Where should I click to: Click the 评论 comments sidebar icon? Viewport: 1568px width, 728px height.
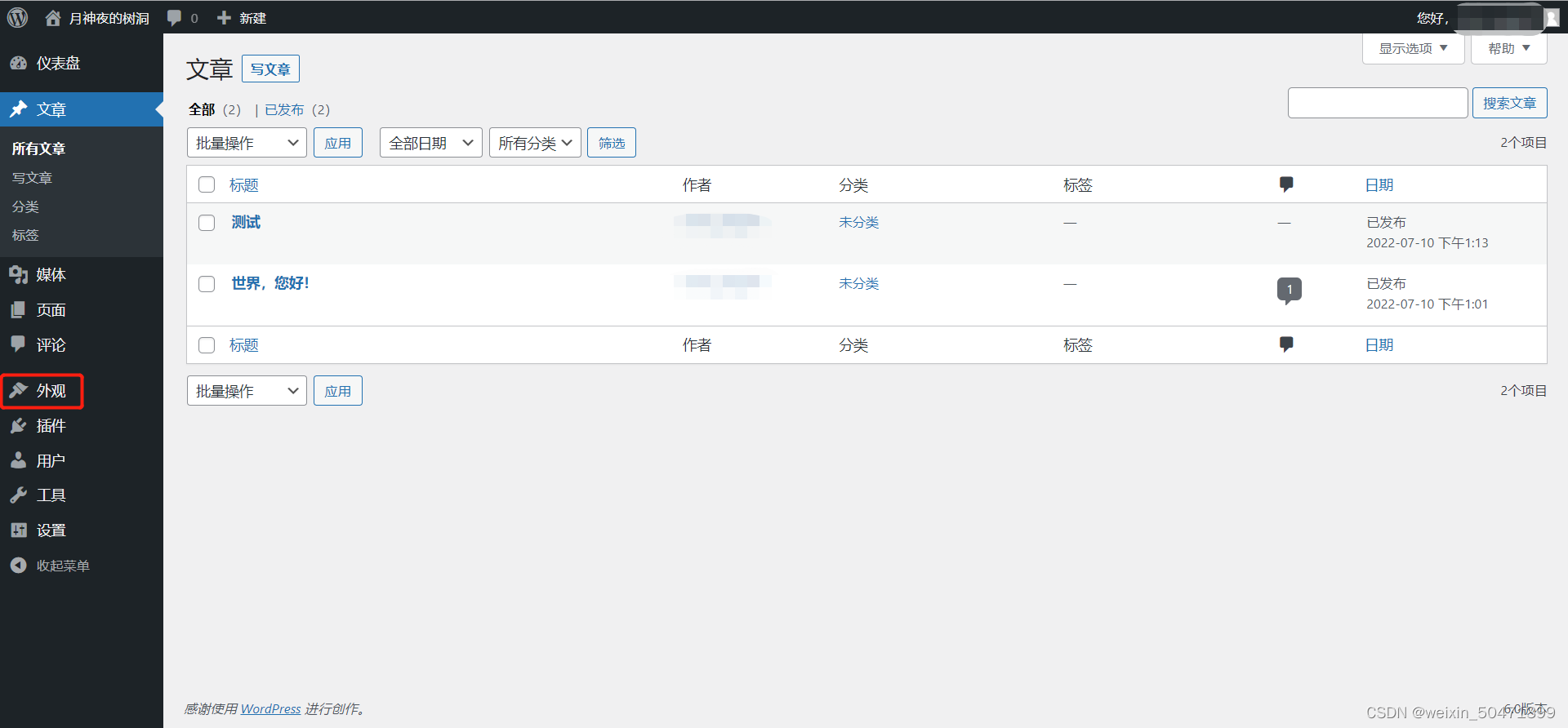coord(19,344)
